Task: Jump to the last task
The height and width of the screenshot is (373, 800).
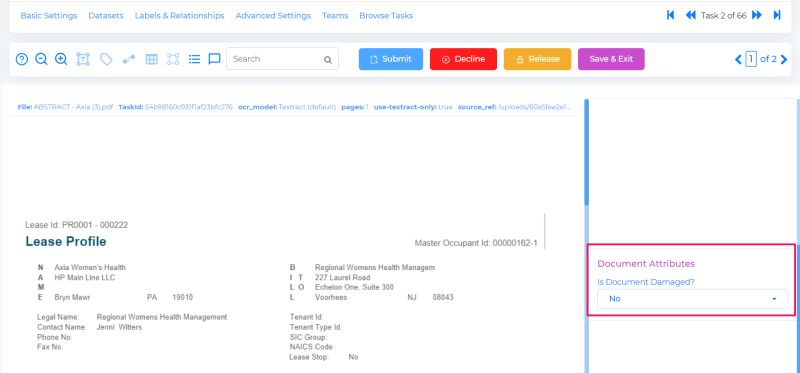Action: [x=777, y=15]
